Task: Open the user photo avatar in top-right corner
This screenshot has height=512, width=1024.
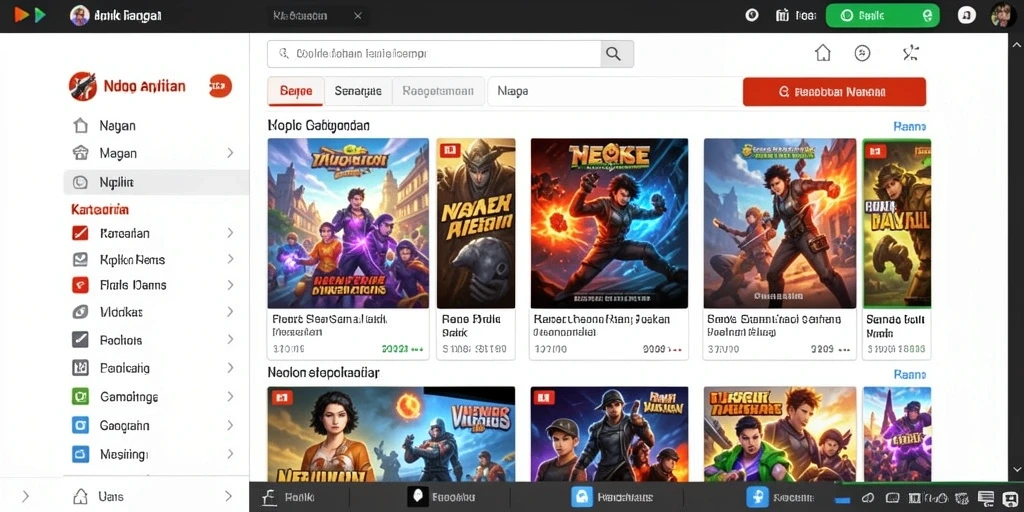Action: click(1002, 15)
